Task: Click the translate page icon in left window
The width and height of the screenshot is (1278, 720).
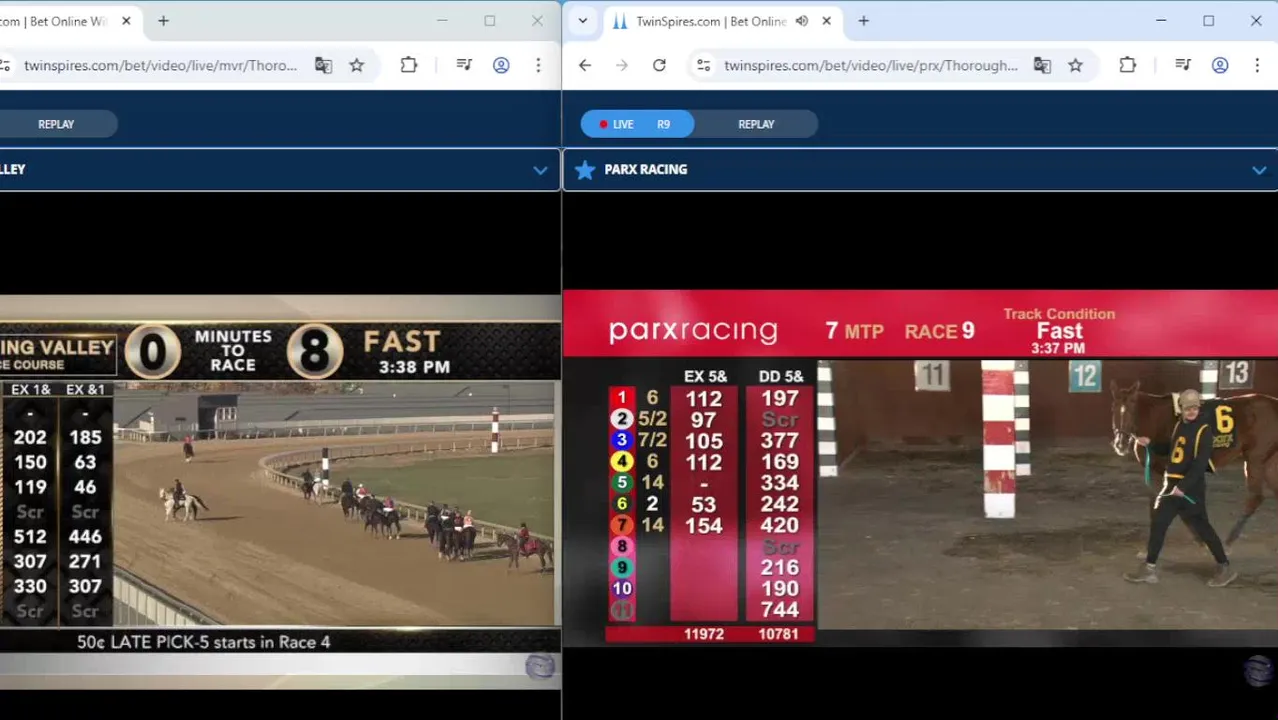Action: pos(323,65)
